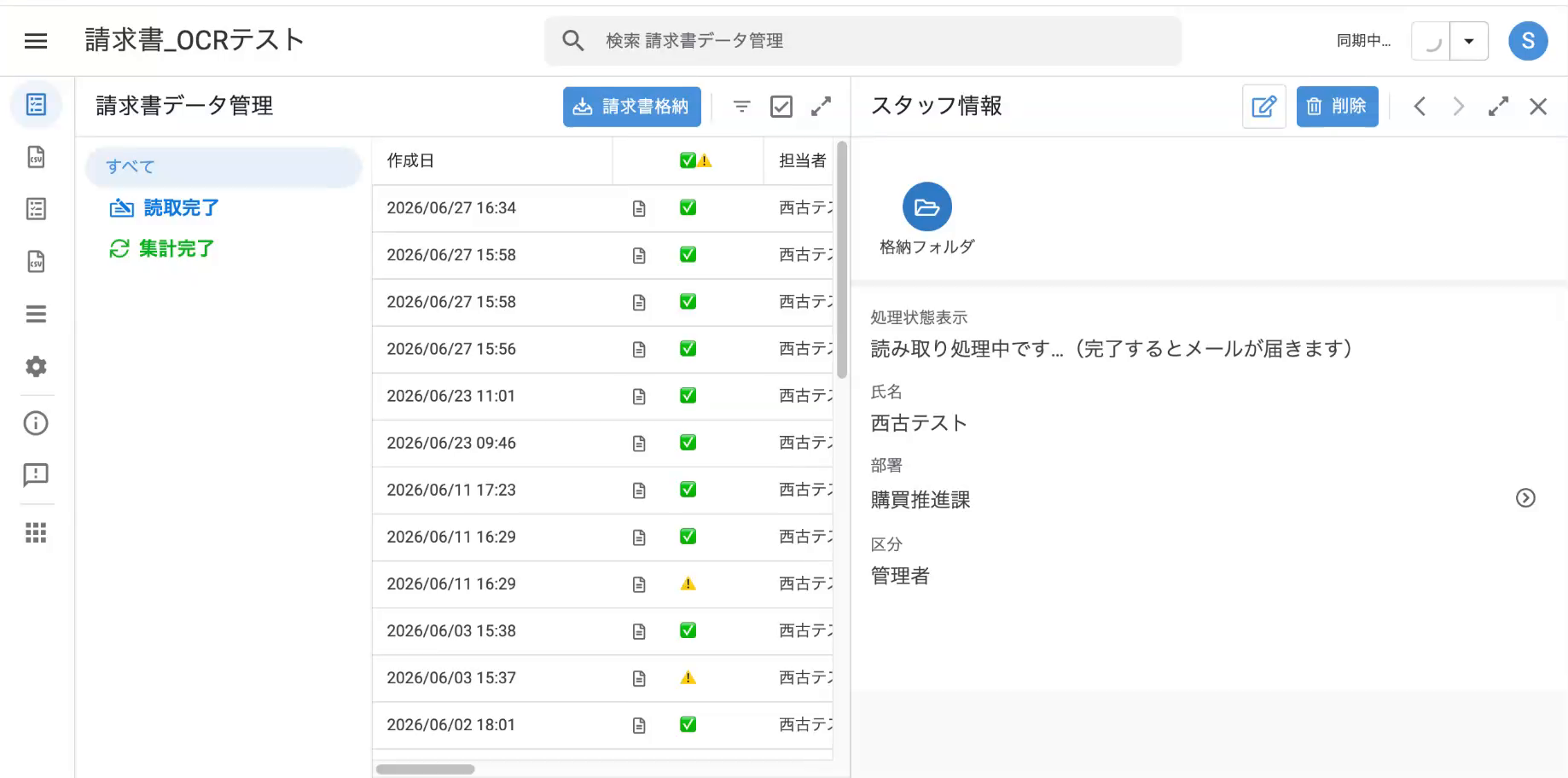Click green check status for 2026/06/27 15:56

(x=688, y=348)
